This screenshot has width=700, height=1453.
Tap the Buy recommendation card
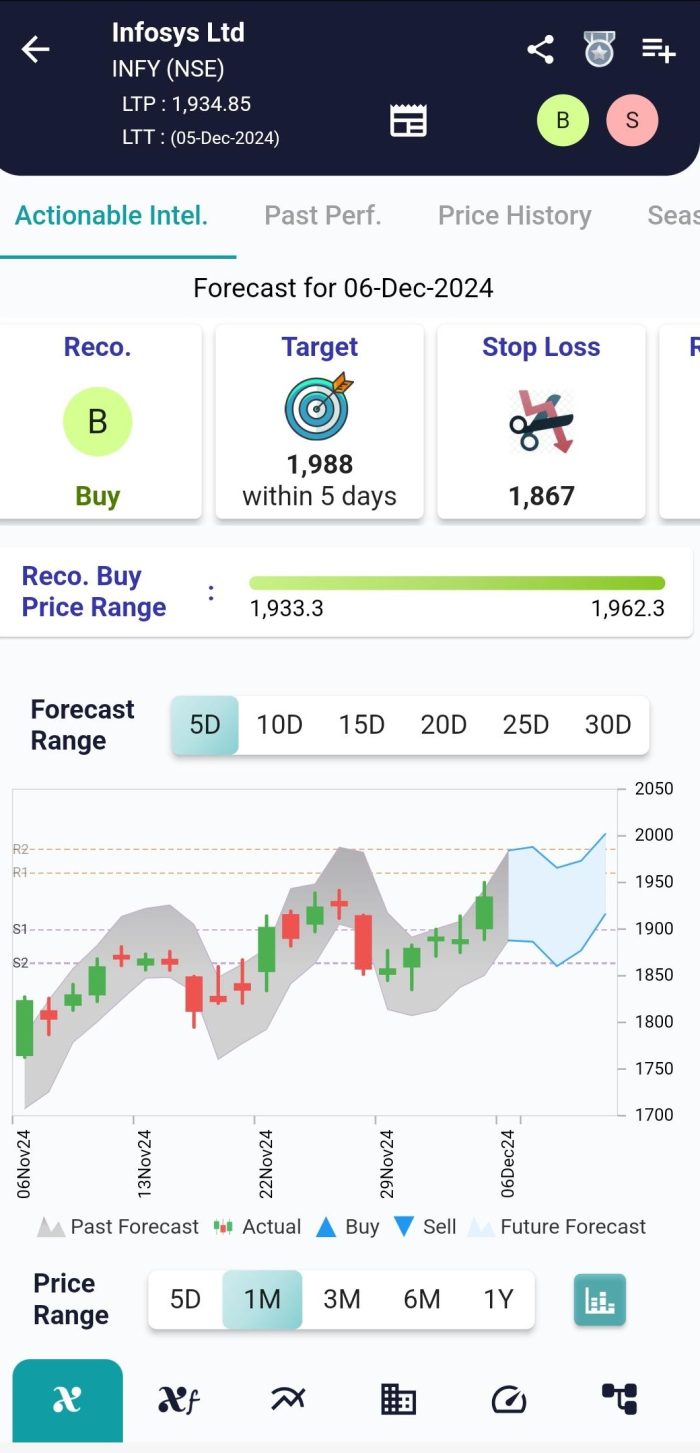(x=98, y=421)
